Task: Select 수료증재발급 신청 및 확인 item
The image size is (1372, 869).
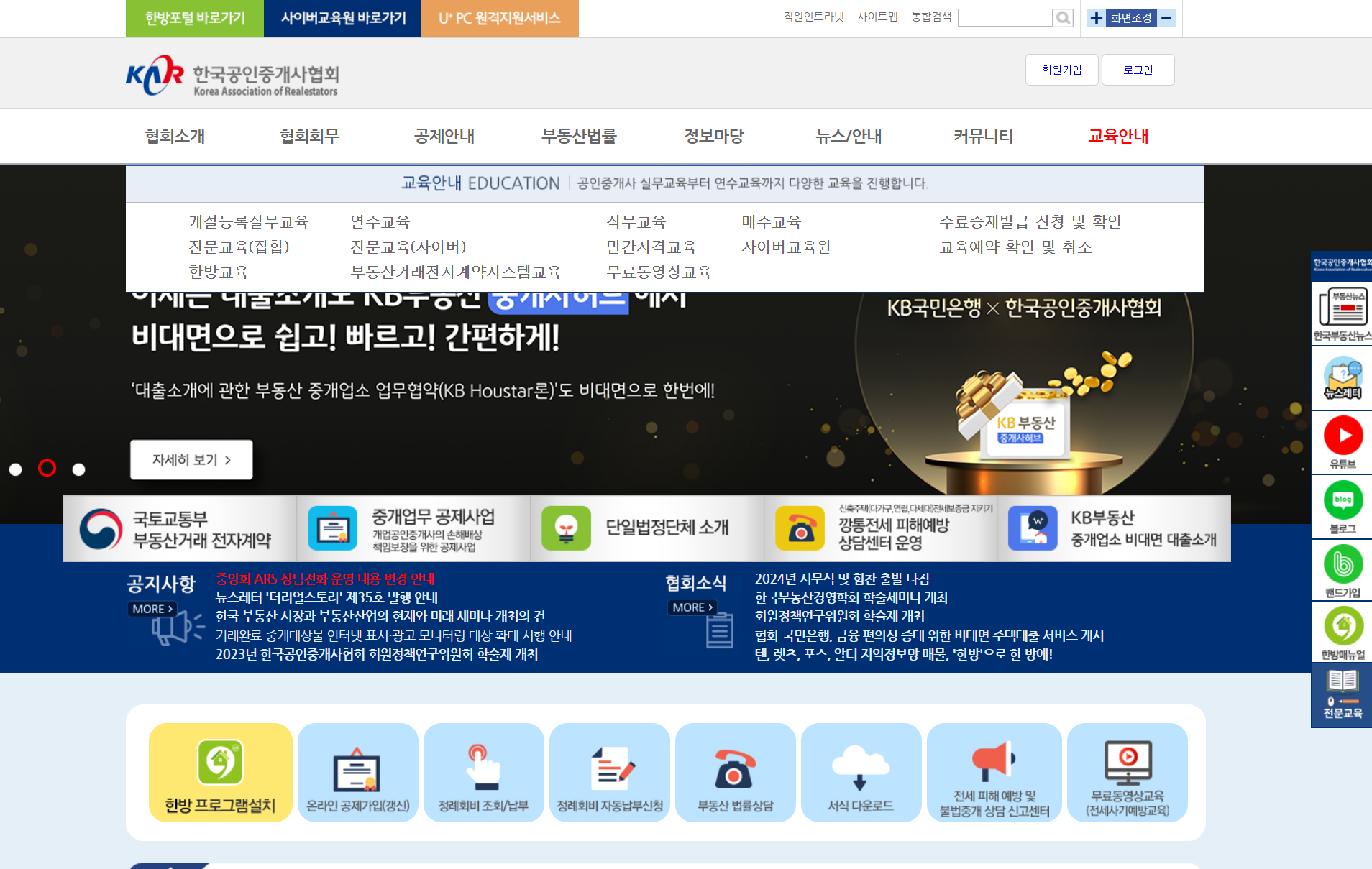Action: (x=1030, y=222)
